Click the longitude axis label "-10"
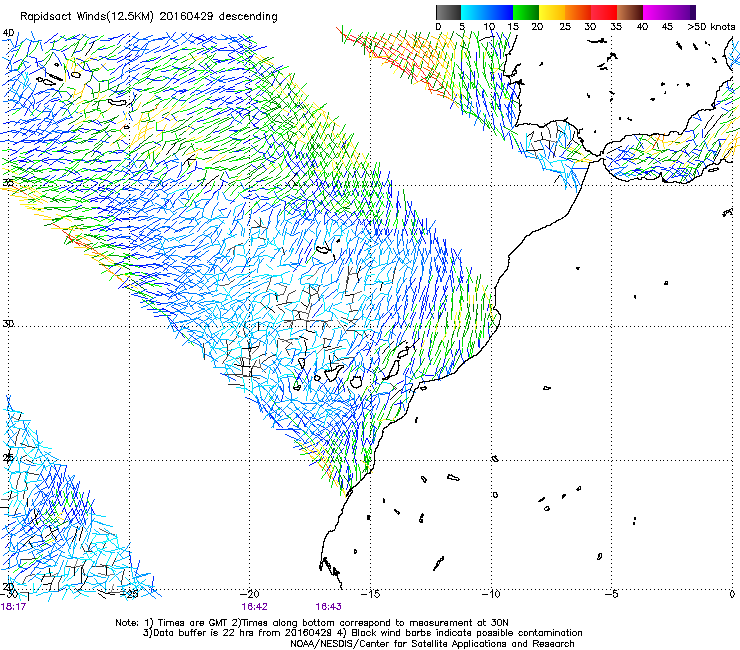This screenshot has width=740, height=650. (491, 594)
